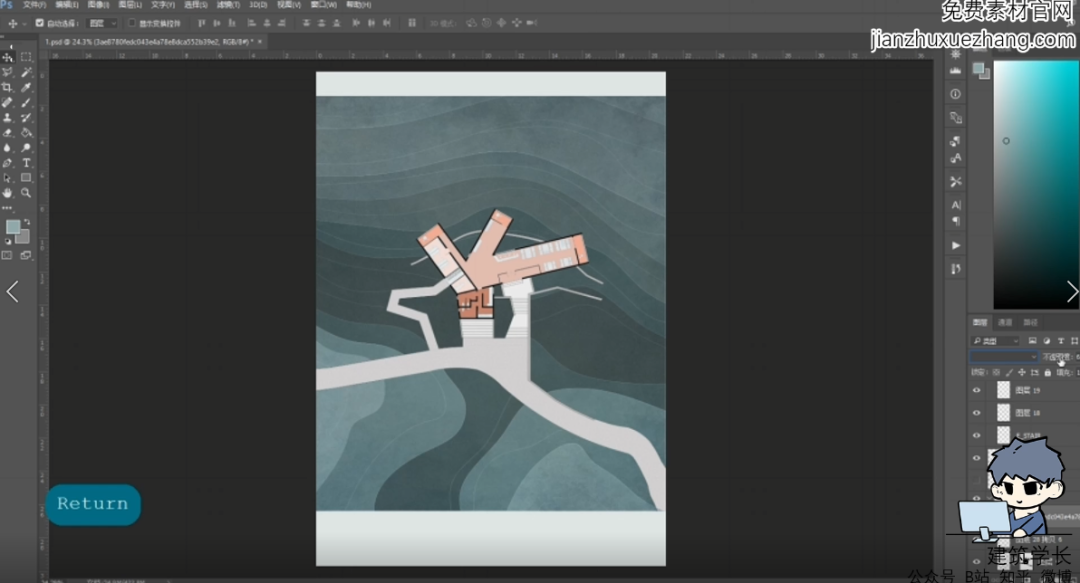Viewport: 1080px width, 583px height.
Task: Switch to the 路径 paths tab
Action: click(x=1030, y=323)
